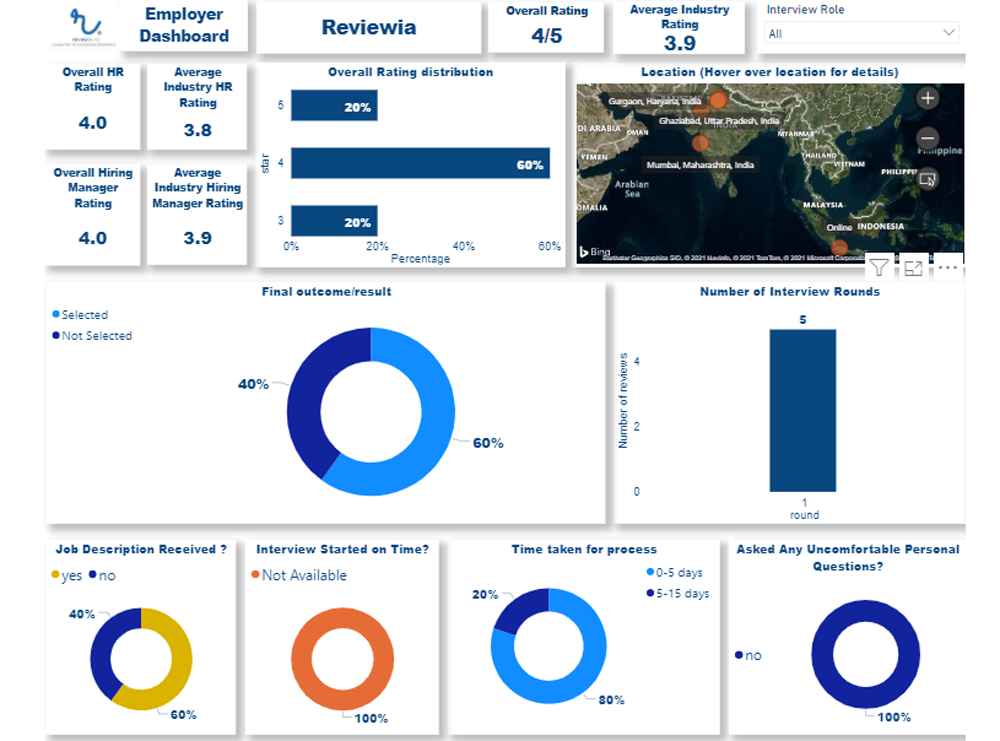Click the Overall HR Rating value '4.0'
The width and height of the screenshot is (1000, 741).
click(92, 122)
